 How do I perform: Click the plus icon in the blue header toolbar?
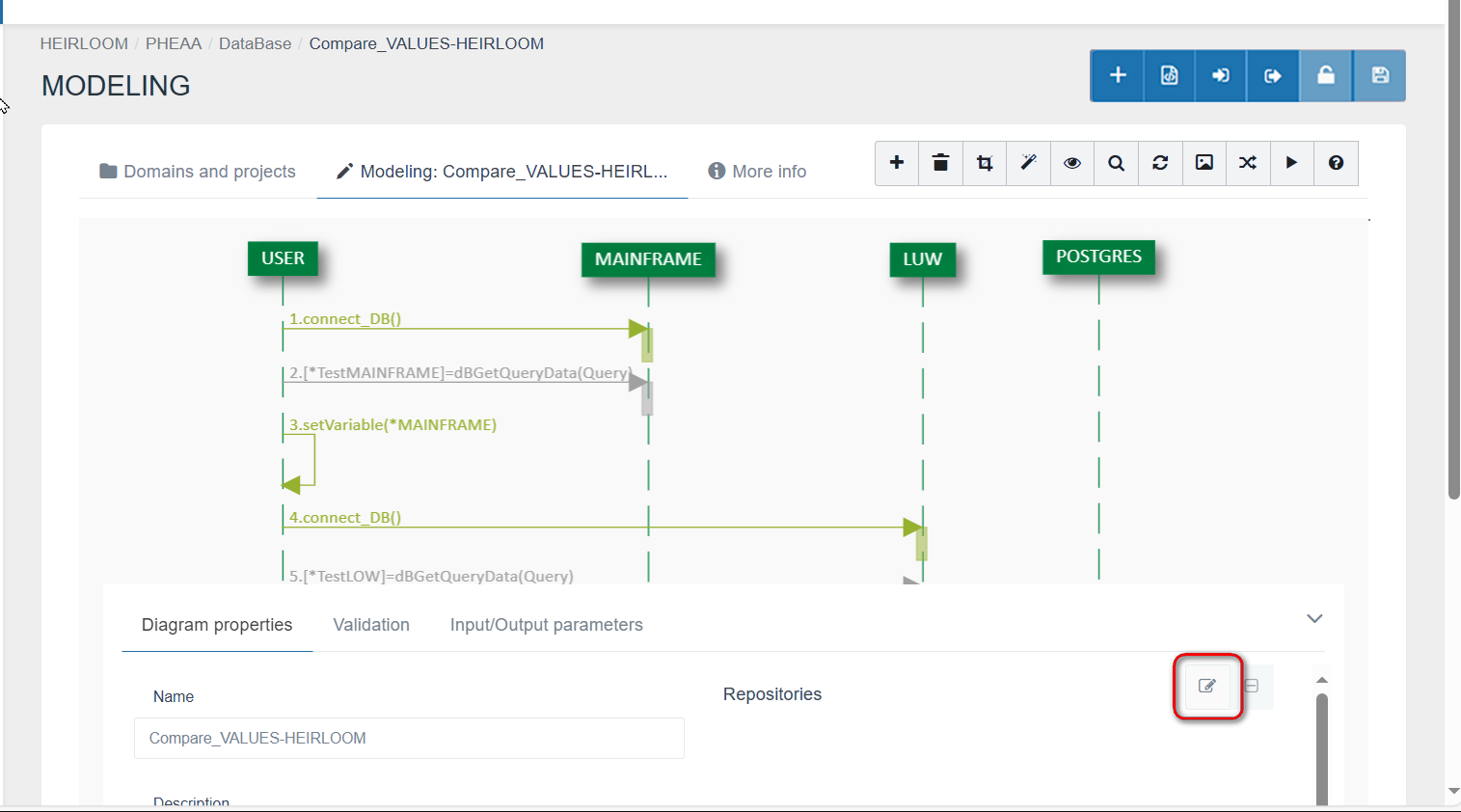[1116, 75]
